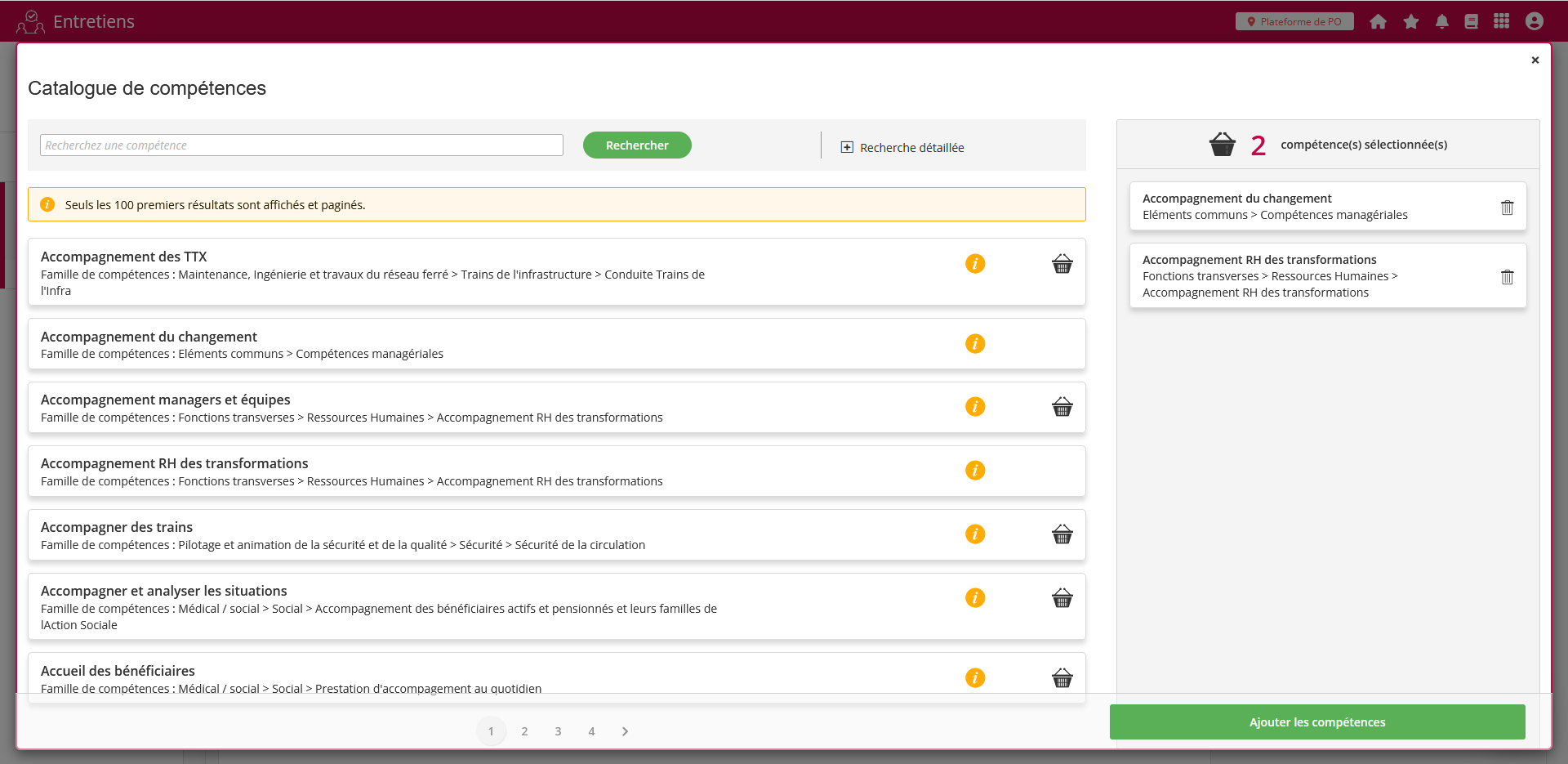Open the favorites star
Viewport: 1568px width, 764px height.
point(1410,22)
